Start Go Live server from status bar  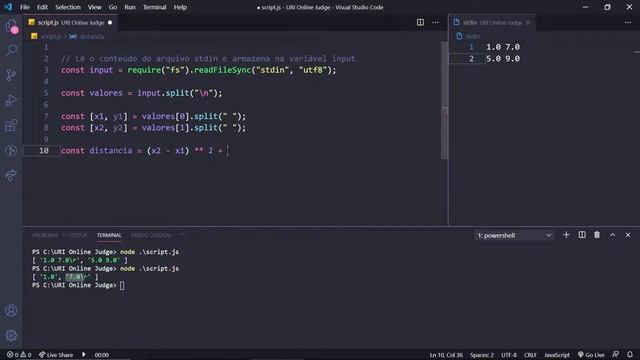[x=591, y=355]
